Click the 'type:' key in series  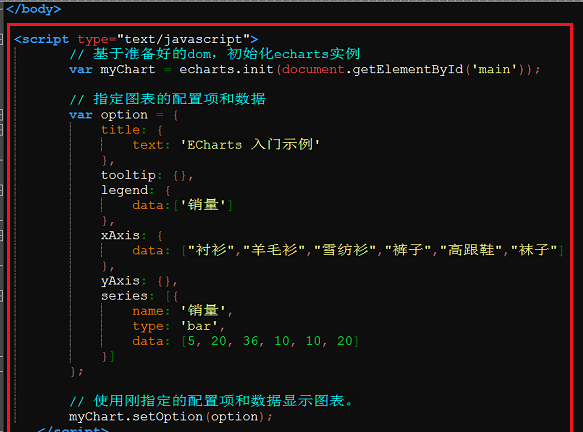pyautogui.click(x=151, y=326)
